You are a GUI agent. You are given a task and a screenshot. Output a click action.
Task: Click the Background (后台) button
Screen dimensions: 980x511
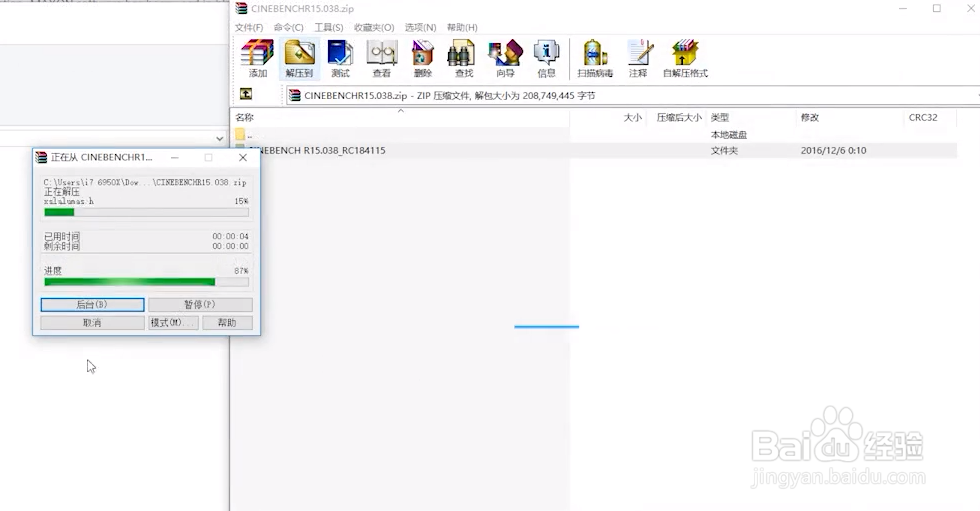[x=92, y=304]
